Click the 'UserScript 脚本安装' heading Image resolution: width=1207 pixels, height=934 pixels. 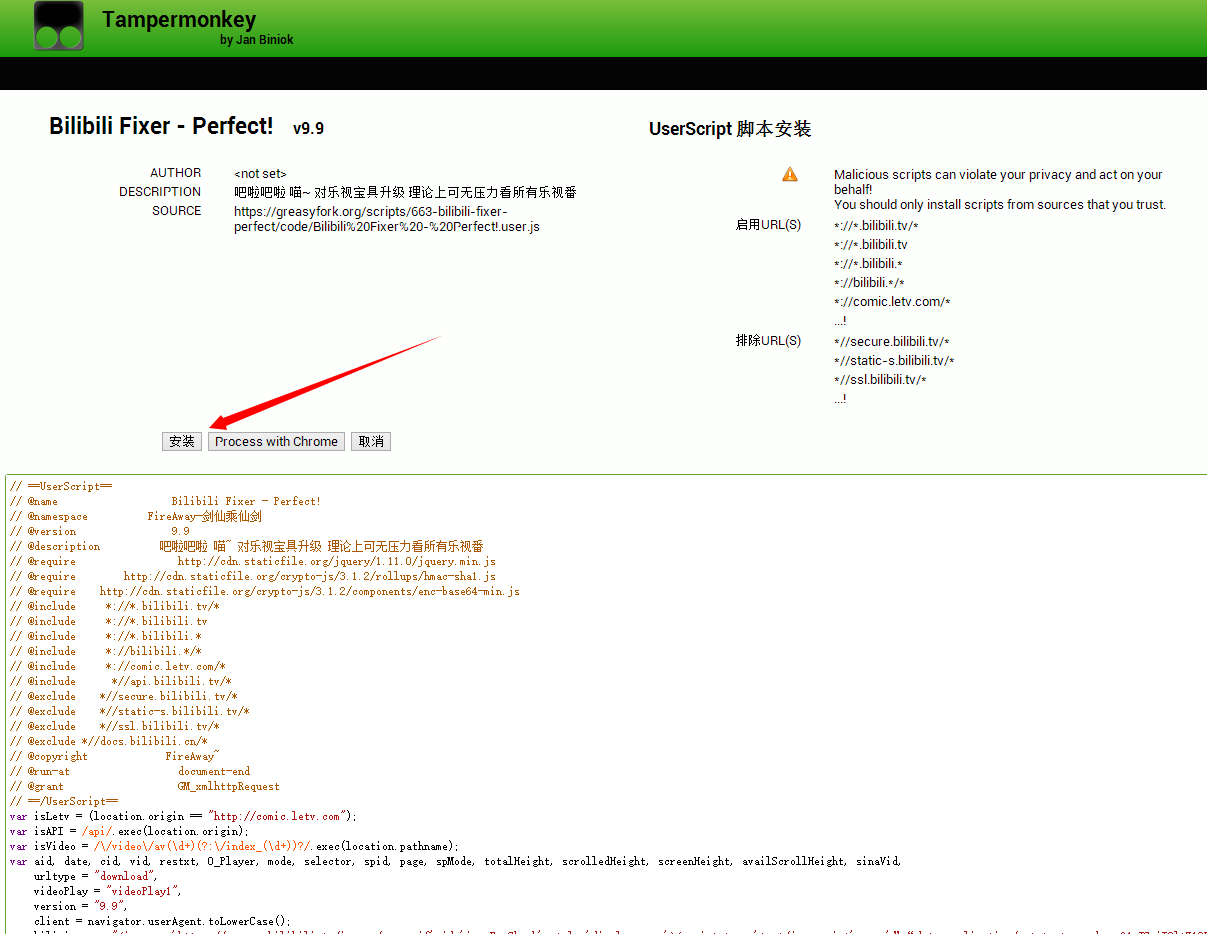730,129
